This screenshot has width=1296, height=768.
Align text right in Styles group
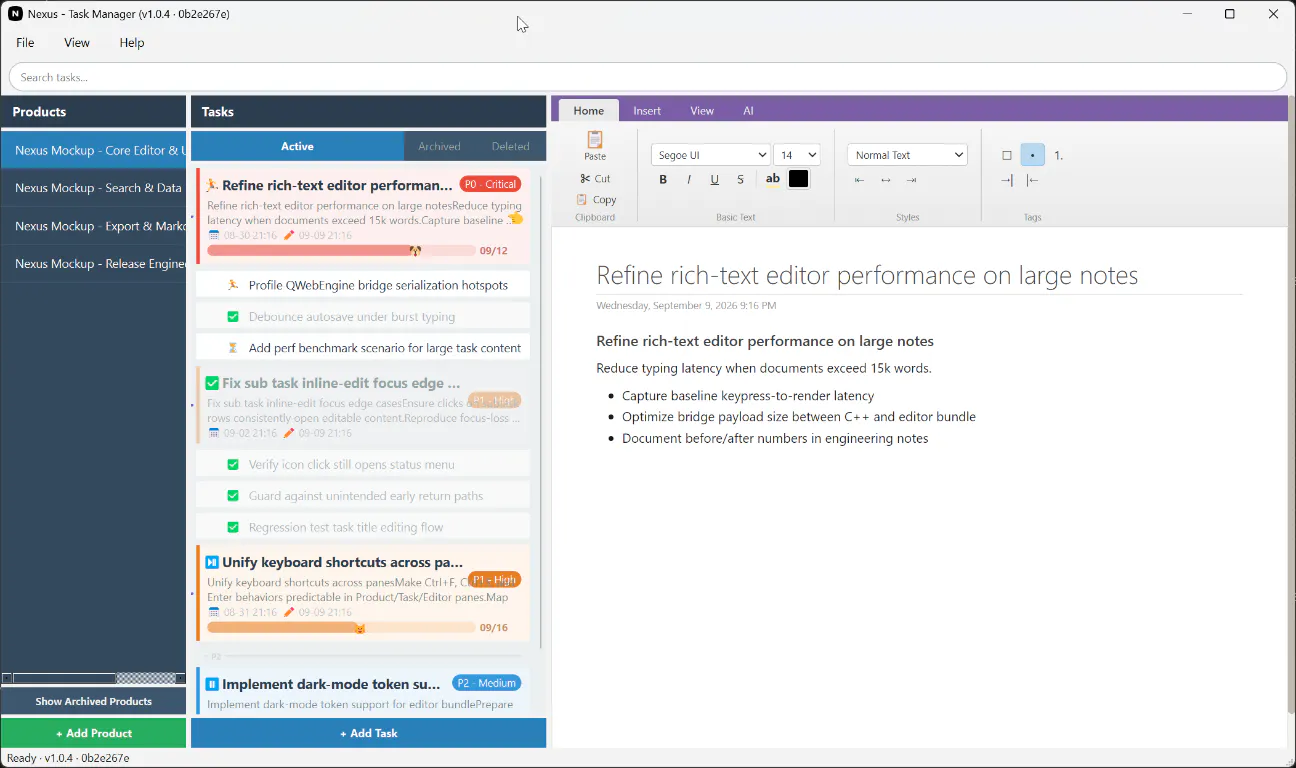tap(911, 180)
